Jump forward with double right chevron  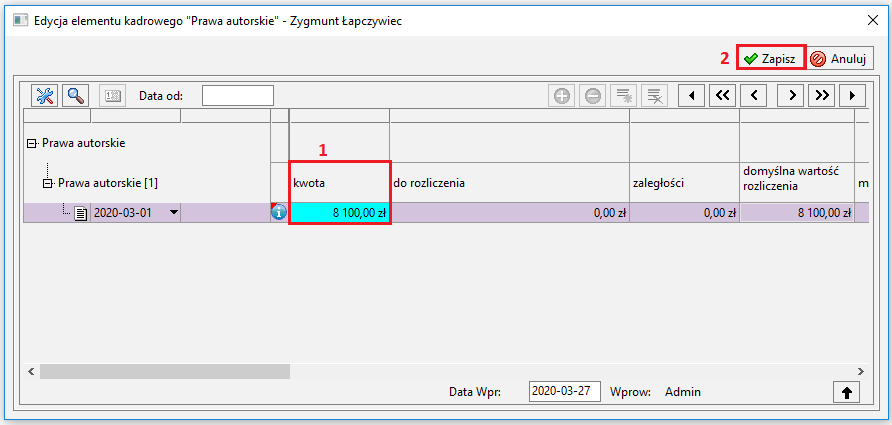click(821, 96)
